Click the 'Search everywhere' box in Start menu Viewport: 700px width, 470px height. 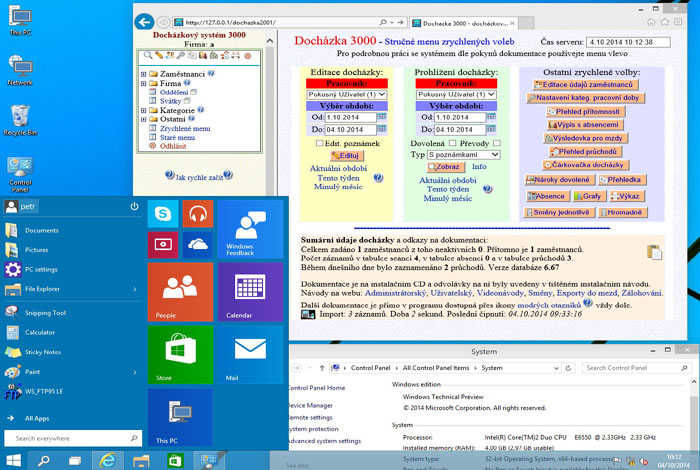point(73,438)
